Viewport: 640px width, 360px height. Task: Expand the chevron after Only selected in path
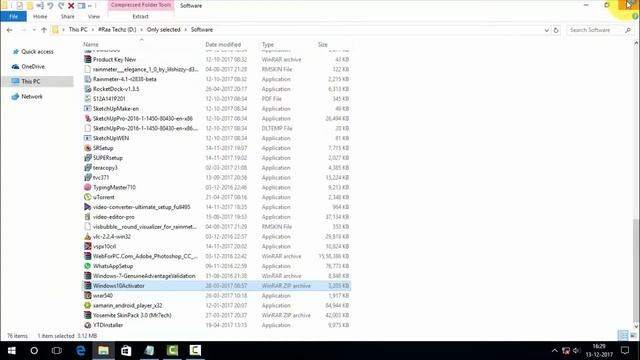click(x=186, y=30)
